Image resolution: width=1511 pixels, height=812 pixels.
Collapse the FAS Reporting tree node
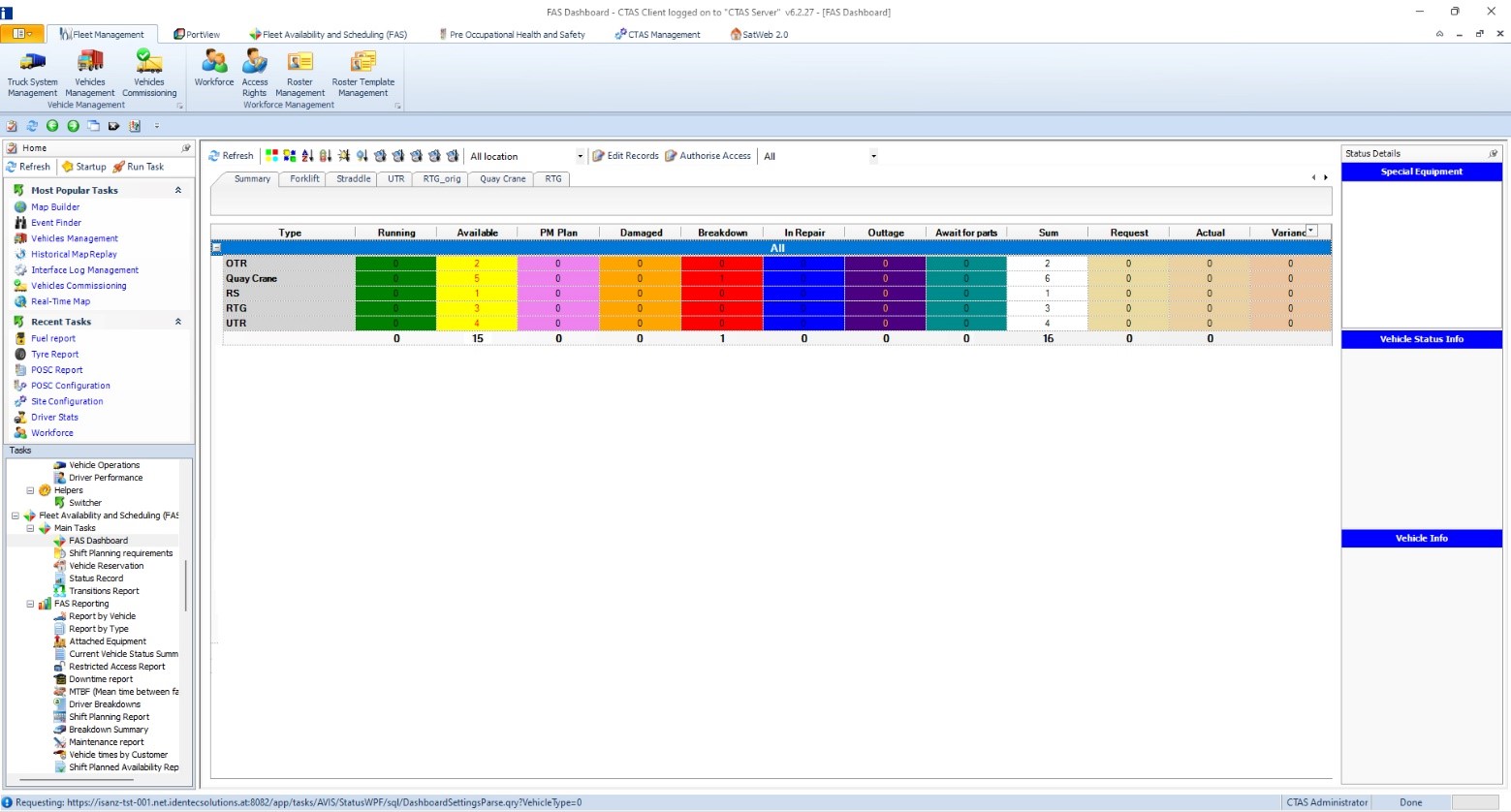click(29, 603)
